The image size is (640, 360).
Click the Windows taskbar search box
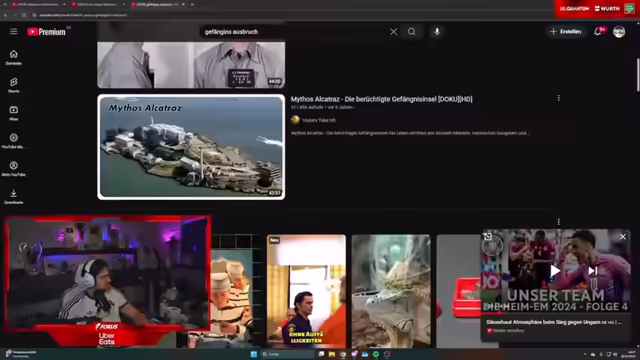click(287, 354)
